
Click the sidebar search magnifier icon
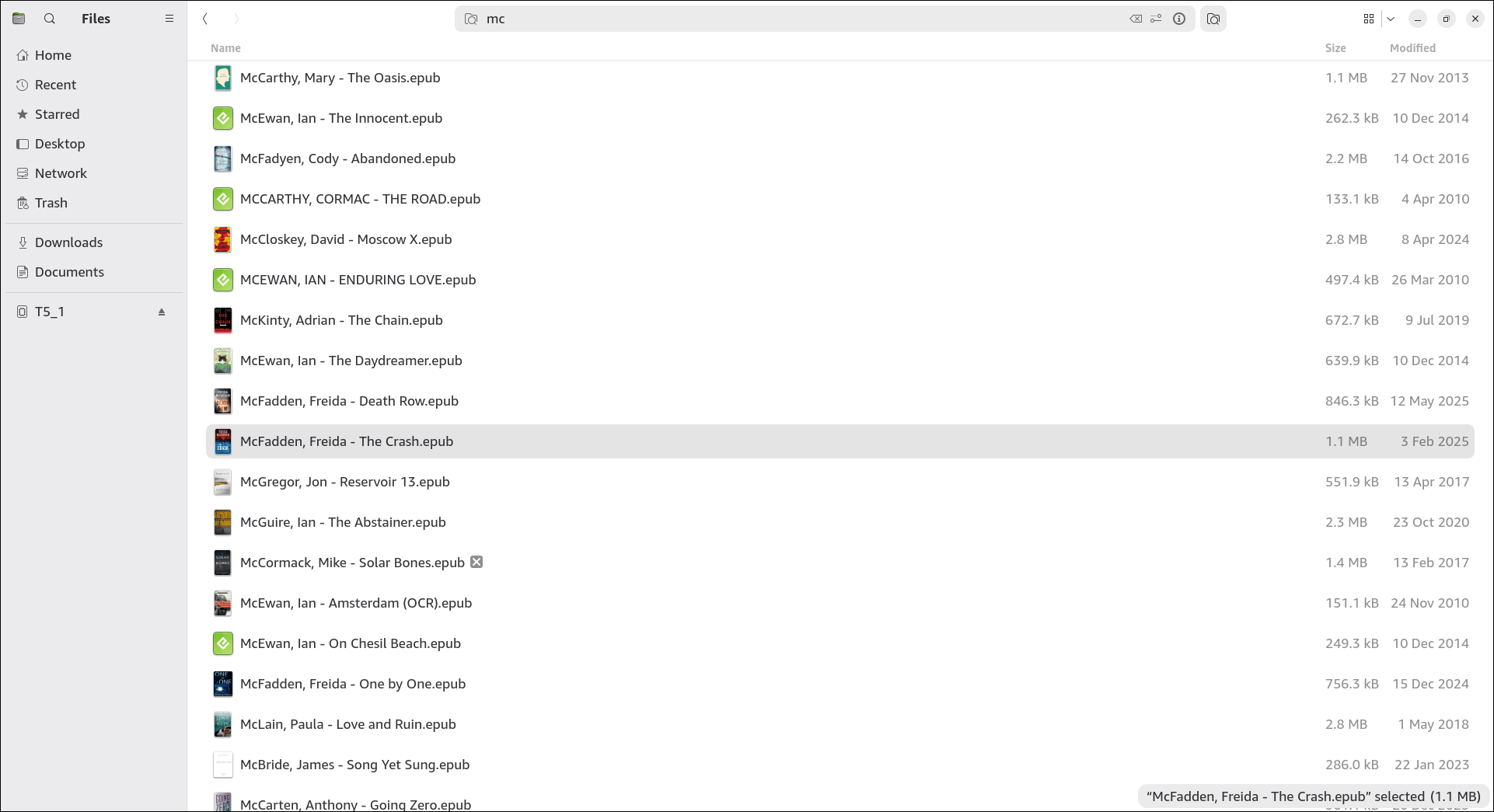click(x=50, y=19)
